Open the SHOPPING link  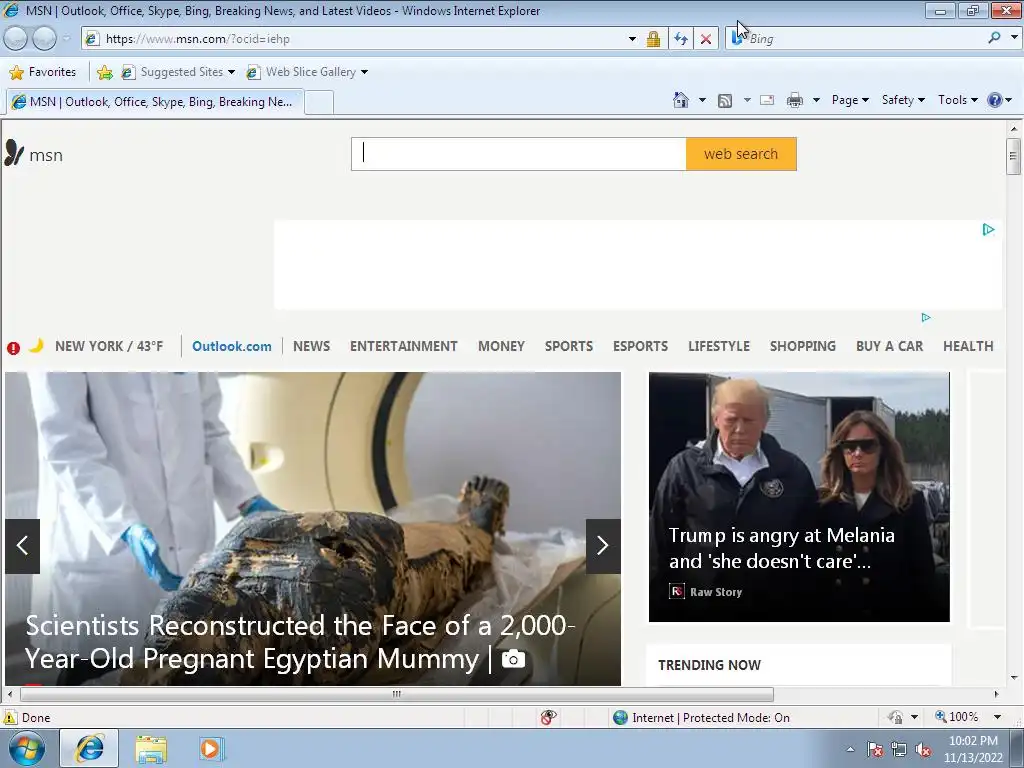(x=803, y=346)
